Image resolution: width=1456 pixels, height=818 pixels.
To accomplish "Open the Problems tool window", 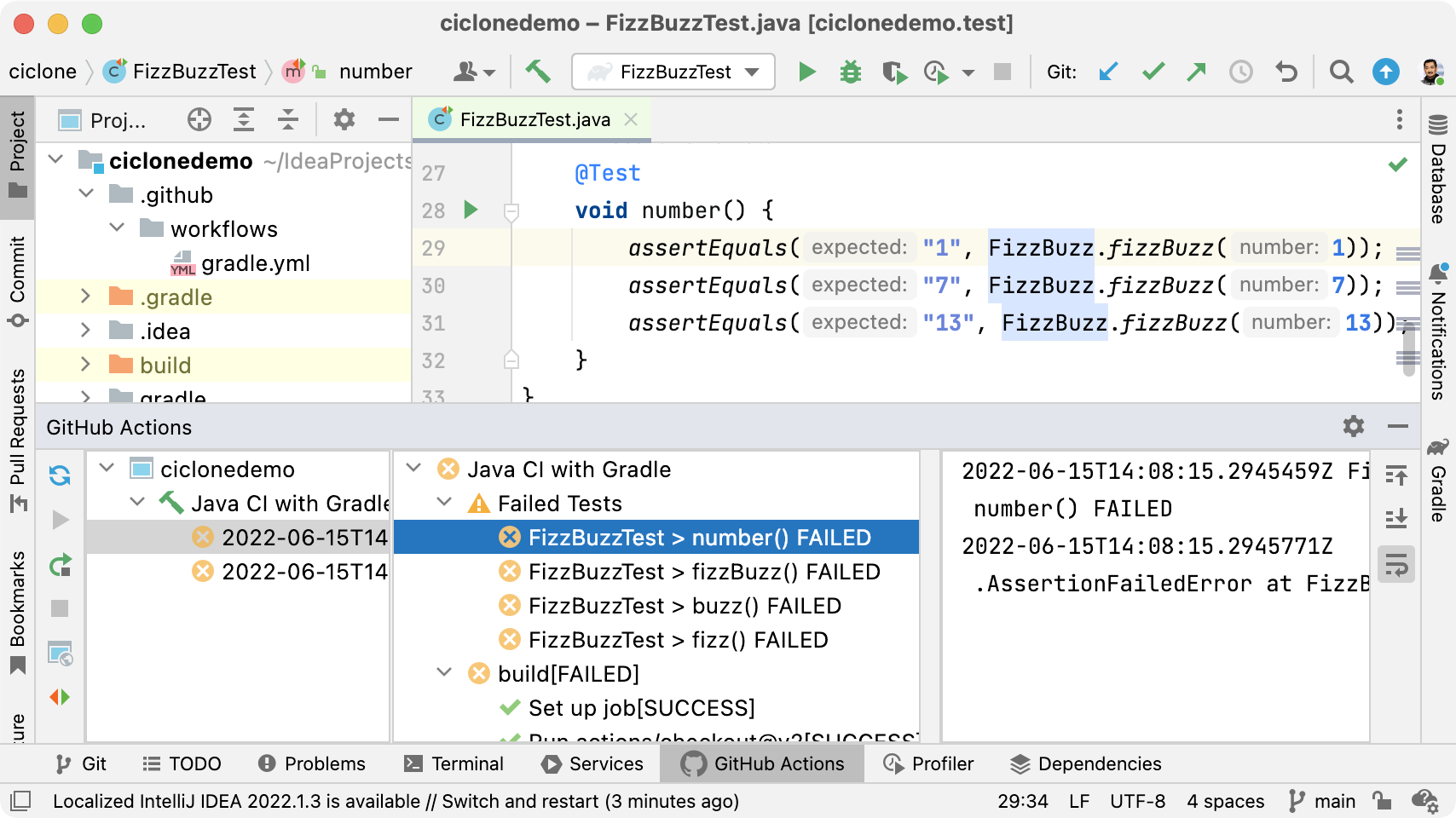I will [311, 763].
